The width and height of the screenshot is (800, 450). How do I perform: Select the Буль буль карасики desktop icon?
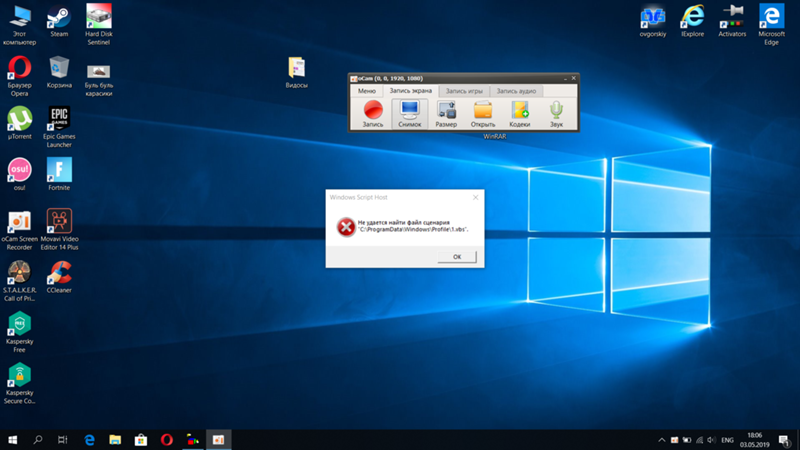tap(98, 79)
